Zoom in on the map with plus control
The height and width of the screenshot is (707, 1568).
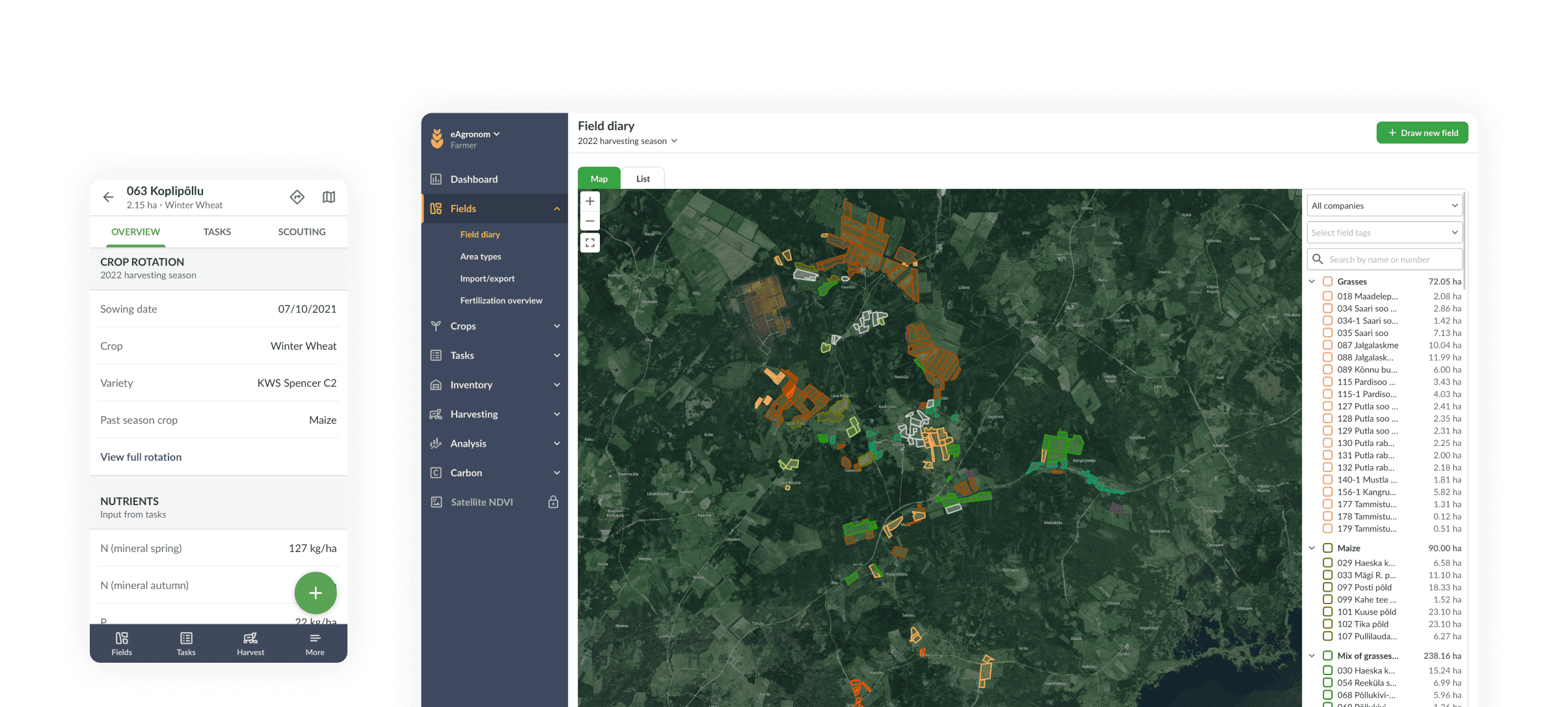(x=589, y=201)
